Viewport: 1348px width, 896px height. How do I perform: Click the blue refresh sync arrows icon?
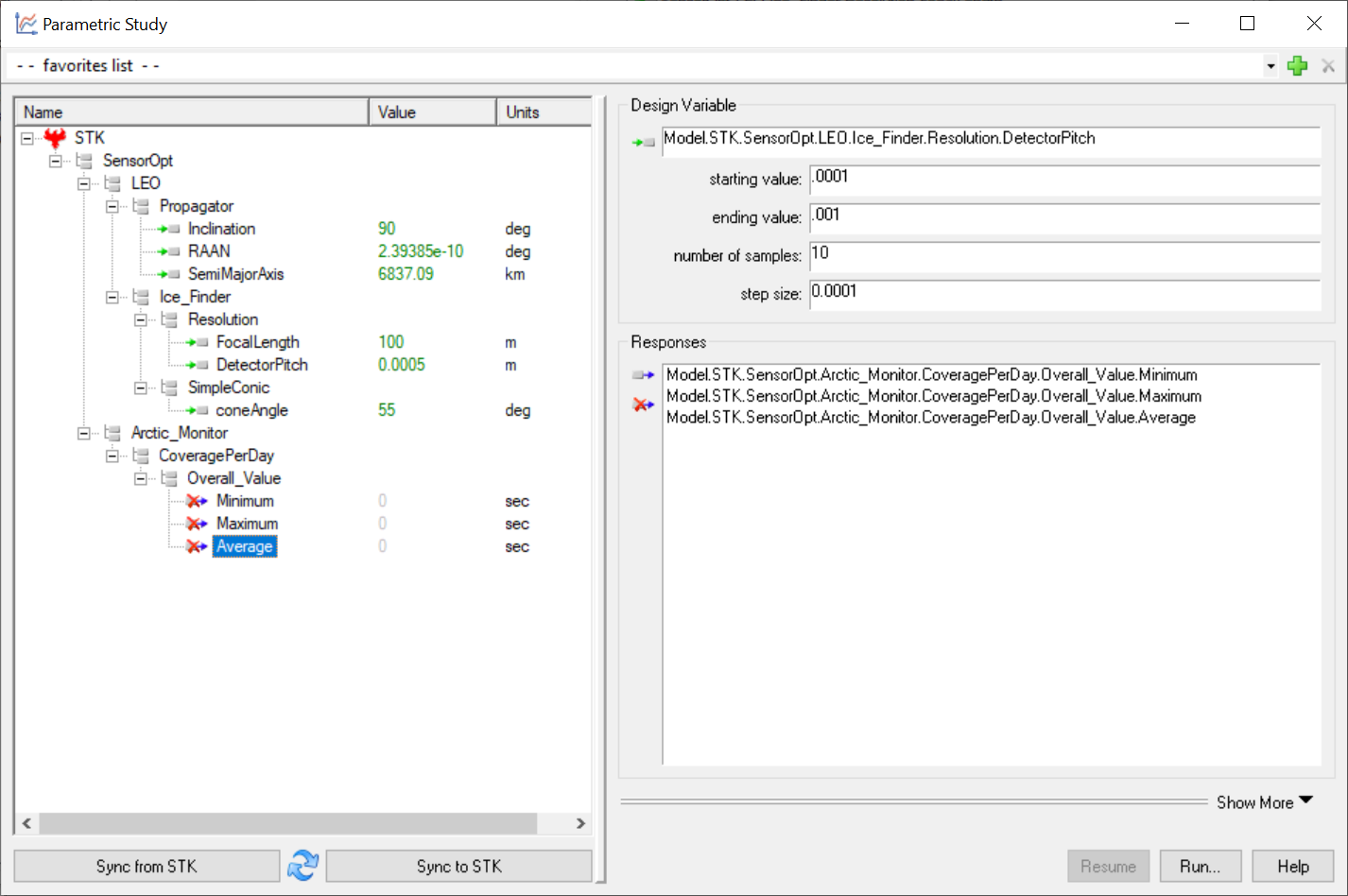(303, 865)
